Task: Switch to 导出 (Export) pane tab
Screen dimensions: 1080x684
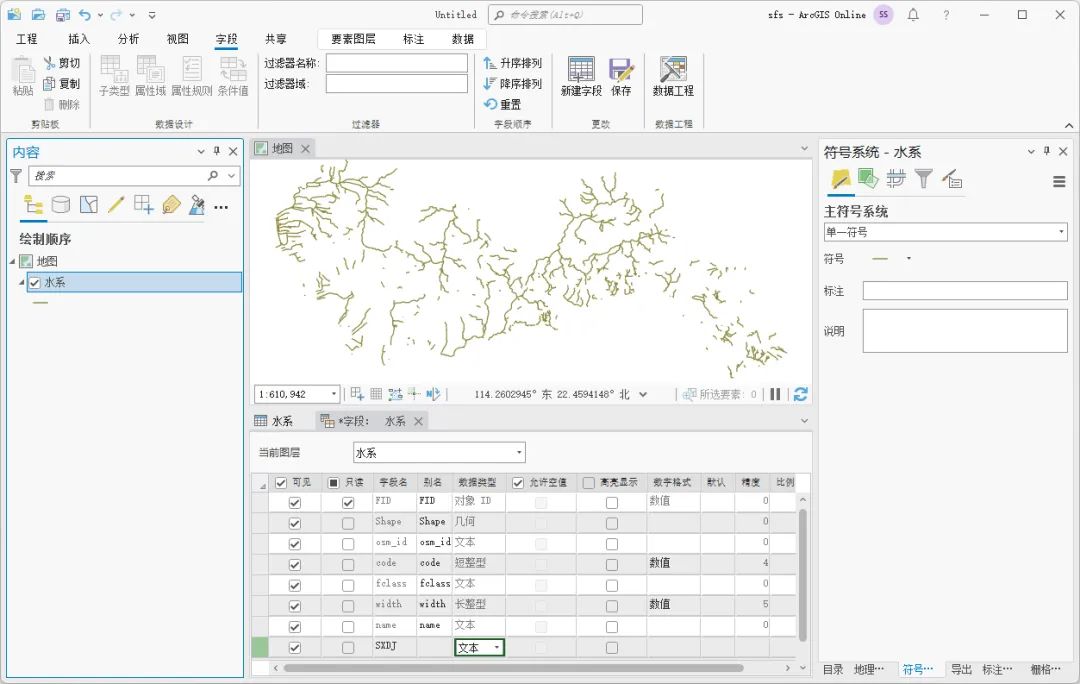Action: click(x=961, y=669)
